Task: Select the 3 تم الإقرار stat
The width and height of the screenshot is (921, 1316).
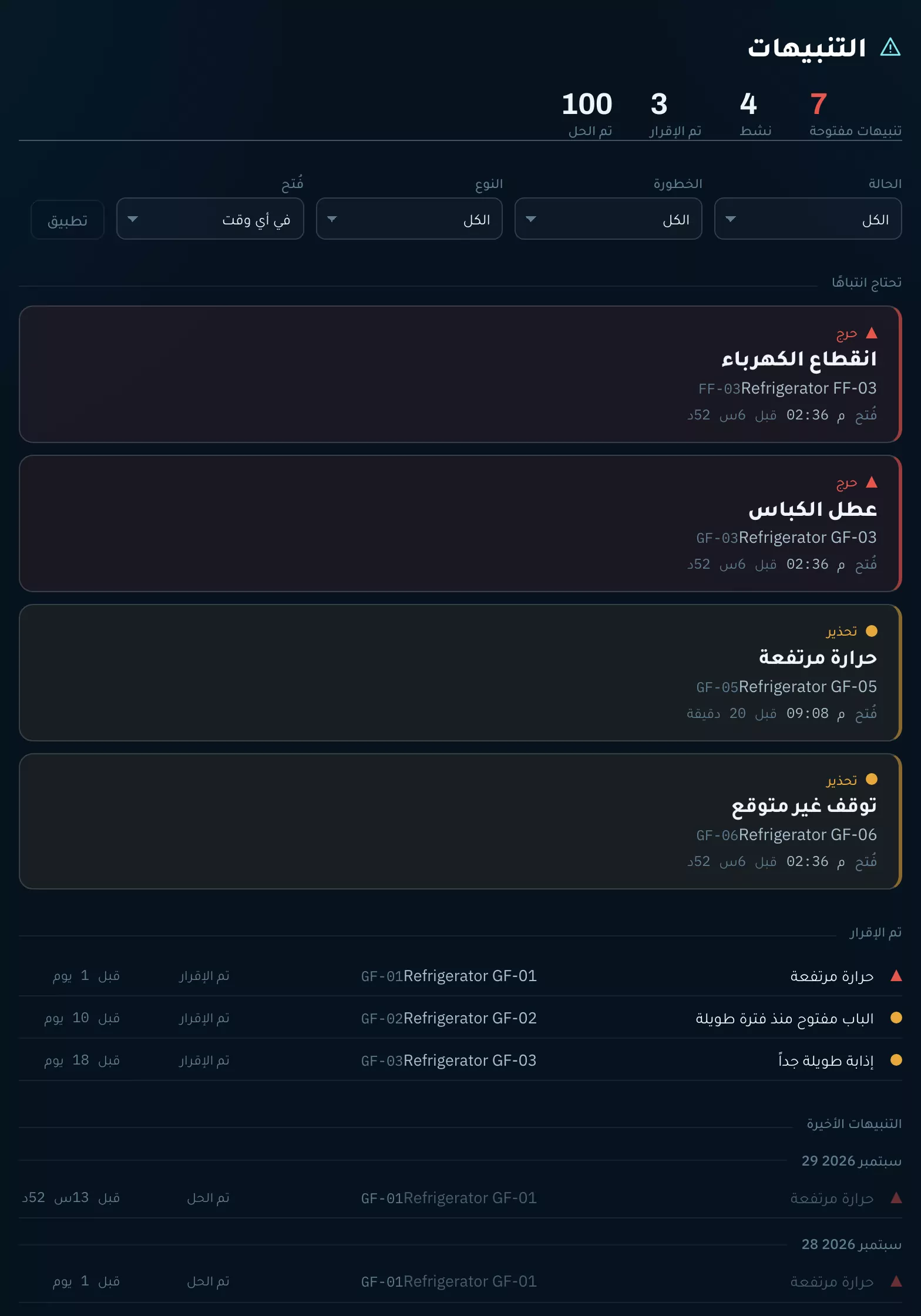Action: 675,115
